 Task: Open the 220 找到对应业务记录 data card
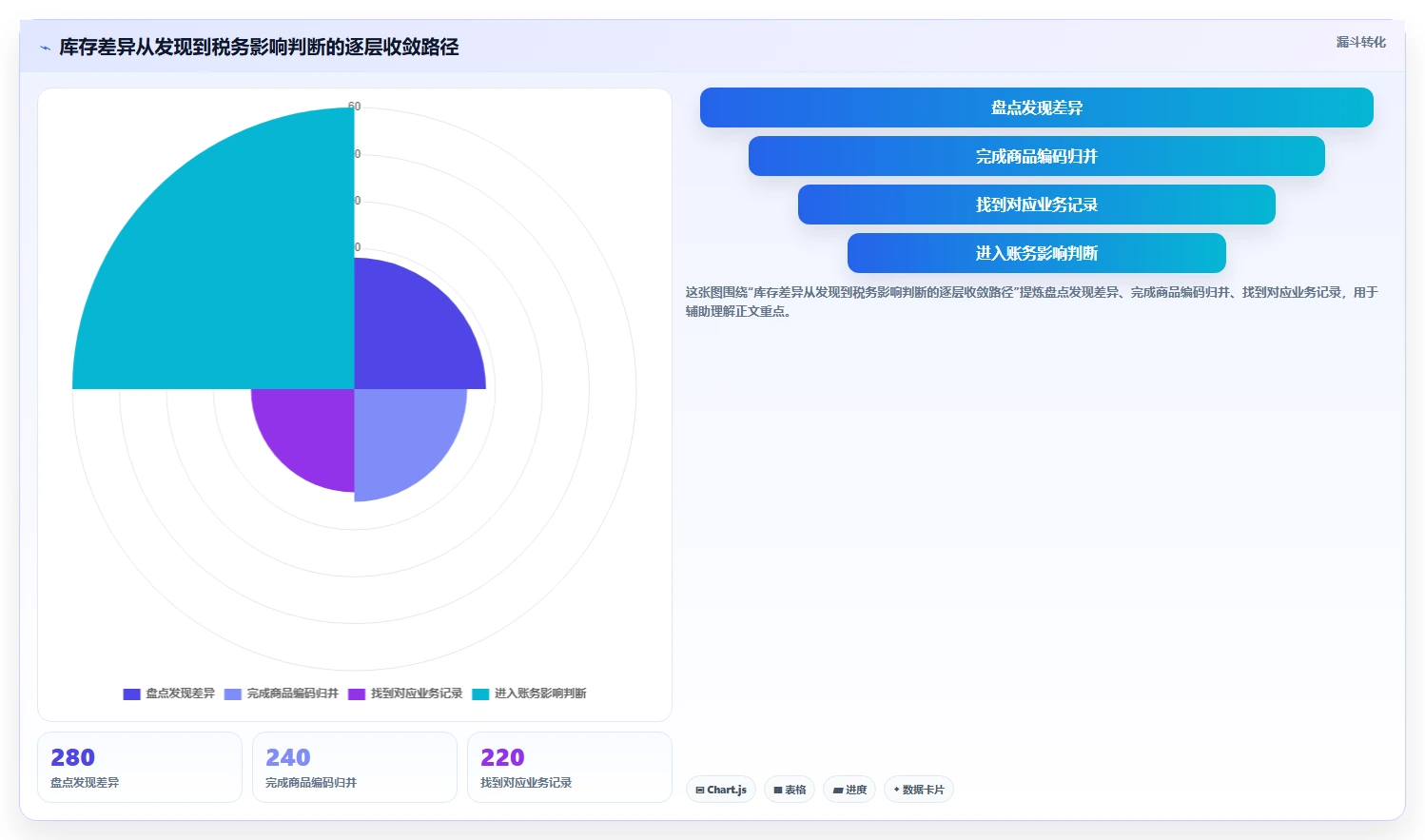(570, 767)
